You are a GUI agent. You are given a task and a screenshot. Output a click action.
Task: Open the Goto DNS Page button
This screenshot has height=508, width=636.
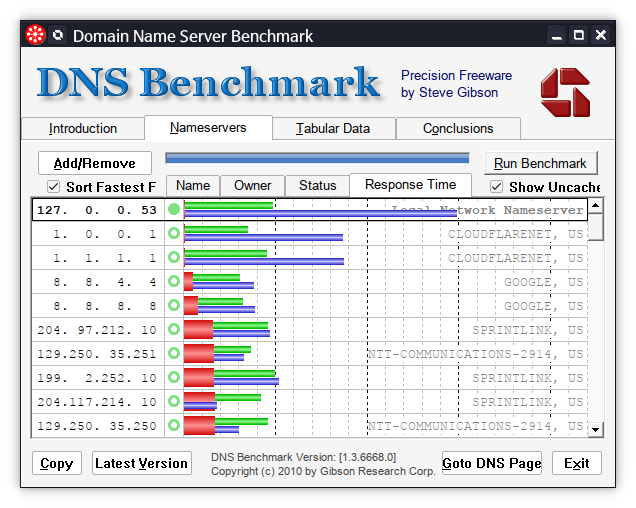tap(492, 463)
